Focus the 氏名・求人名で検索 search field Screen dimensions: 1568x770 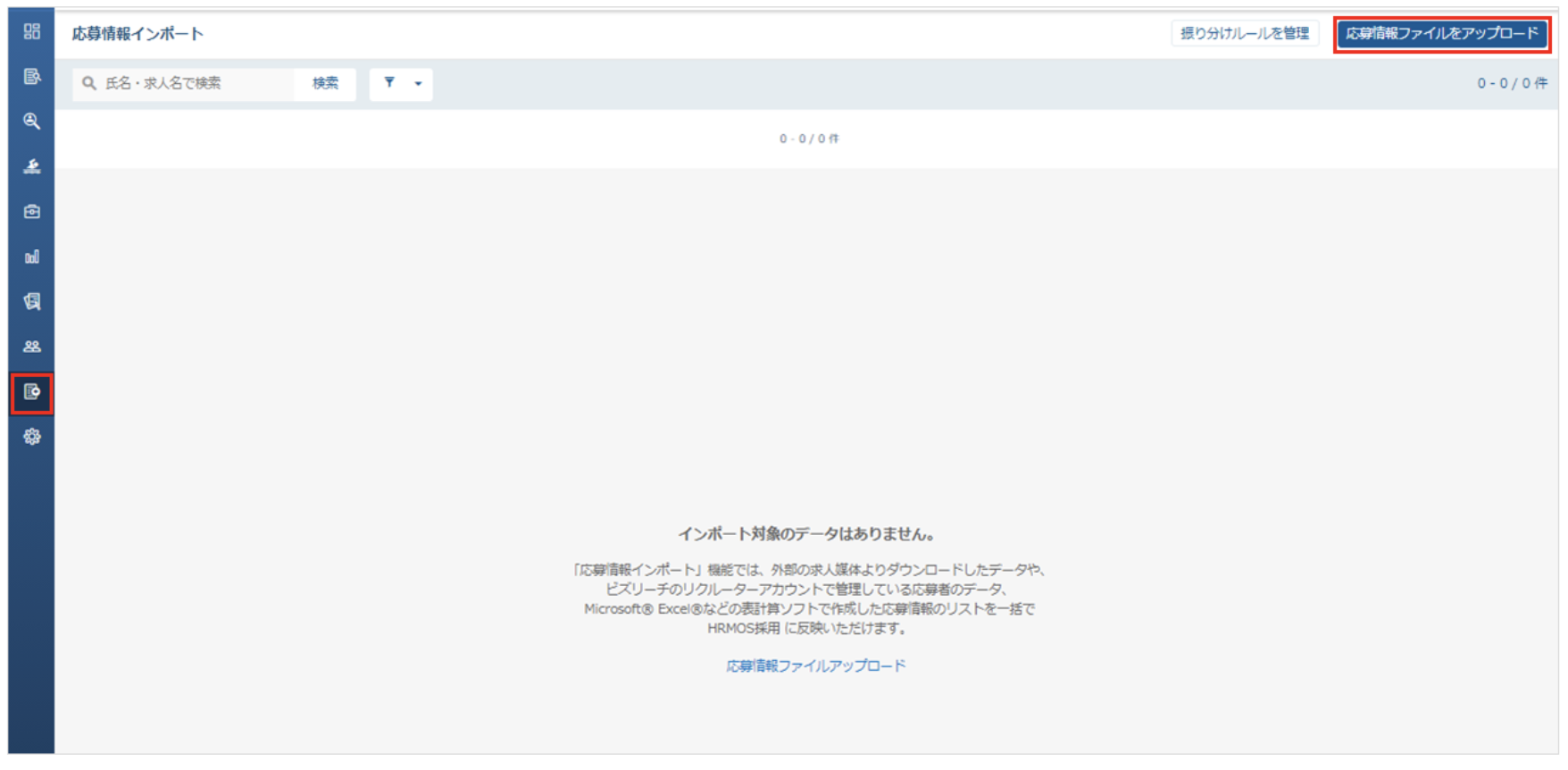coord(183,84)
